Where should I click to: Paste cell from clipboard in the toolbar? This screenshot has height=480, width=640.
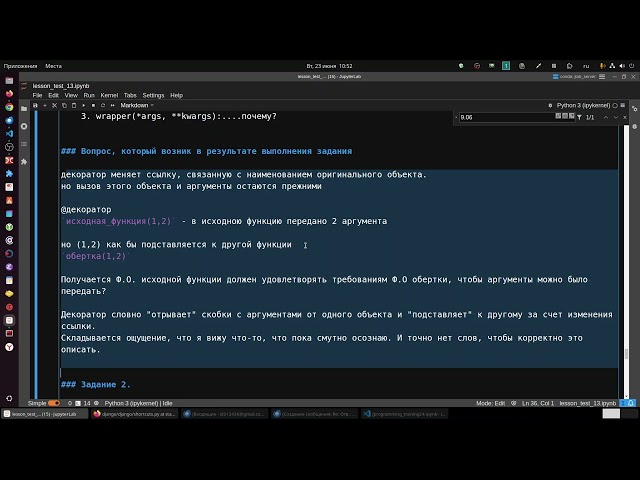74,105
